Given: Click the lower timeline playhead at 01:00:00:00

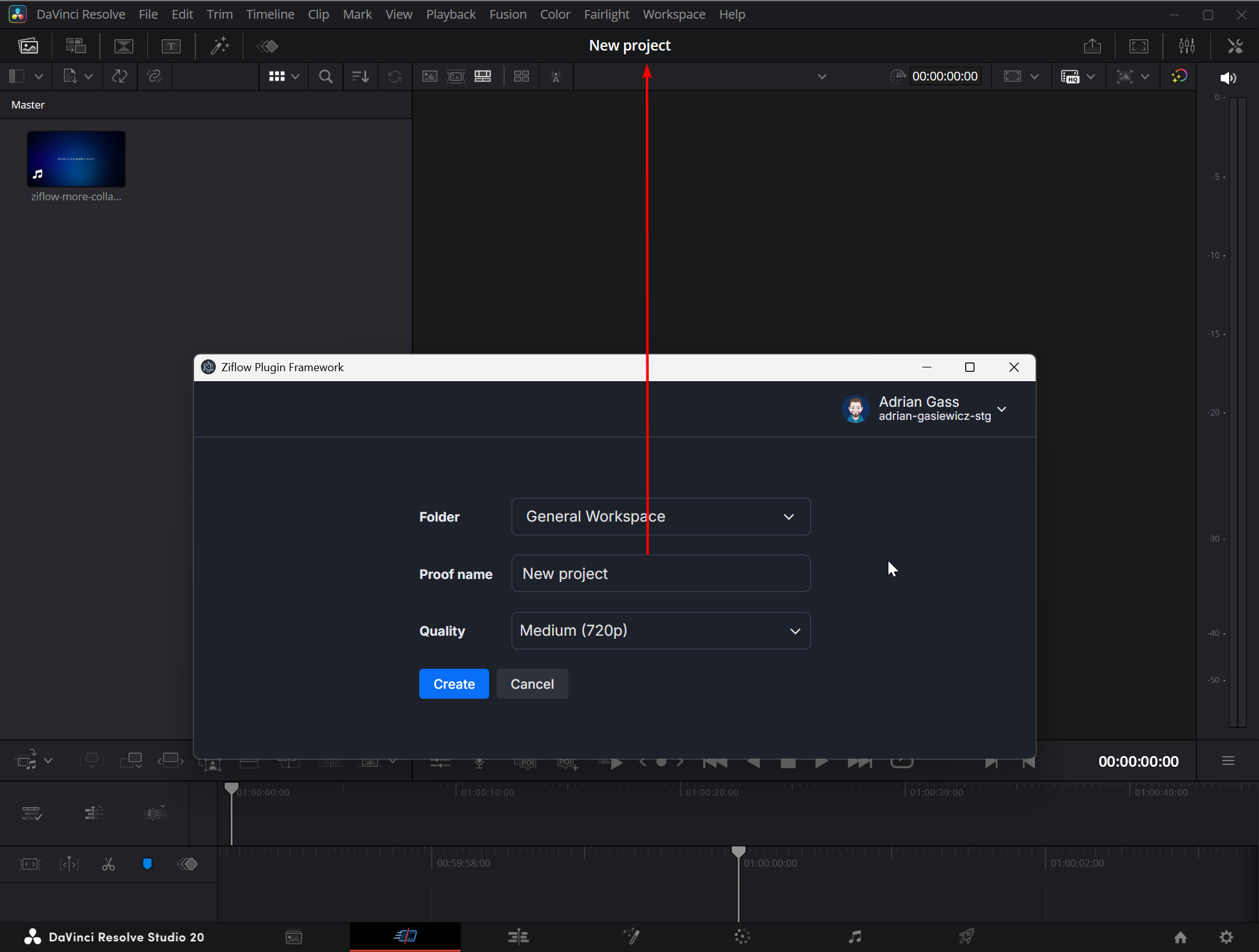Looking at the screenshot, I should pyautogui.click(x=739, y=852).
